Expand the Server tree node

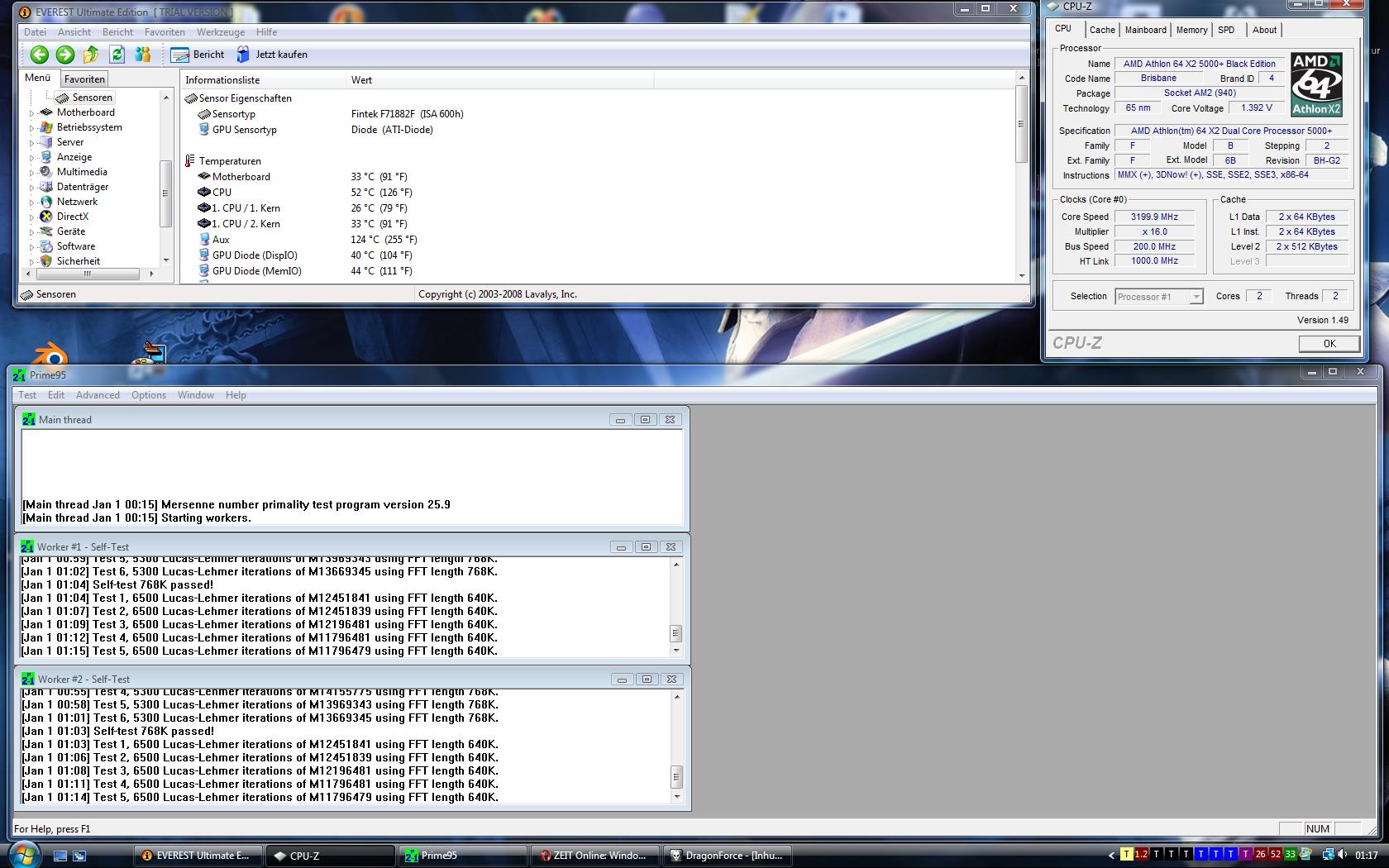point(32,143)
